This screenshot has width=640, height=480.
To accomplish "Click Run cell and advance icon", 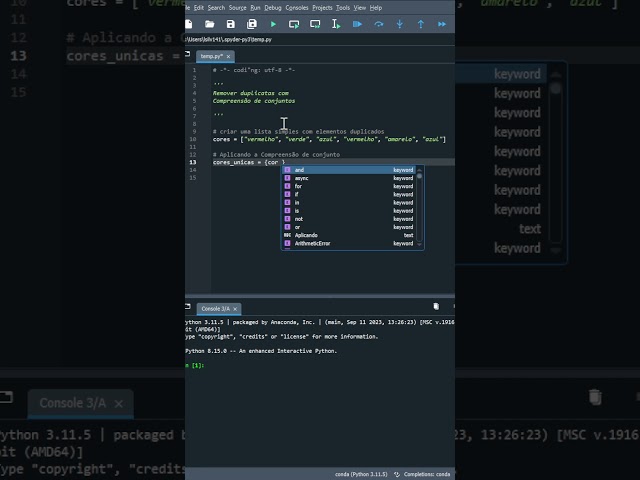I will point(315,24).
